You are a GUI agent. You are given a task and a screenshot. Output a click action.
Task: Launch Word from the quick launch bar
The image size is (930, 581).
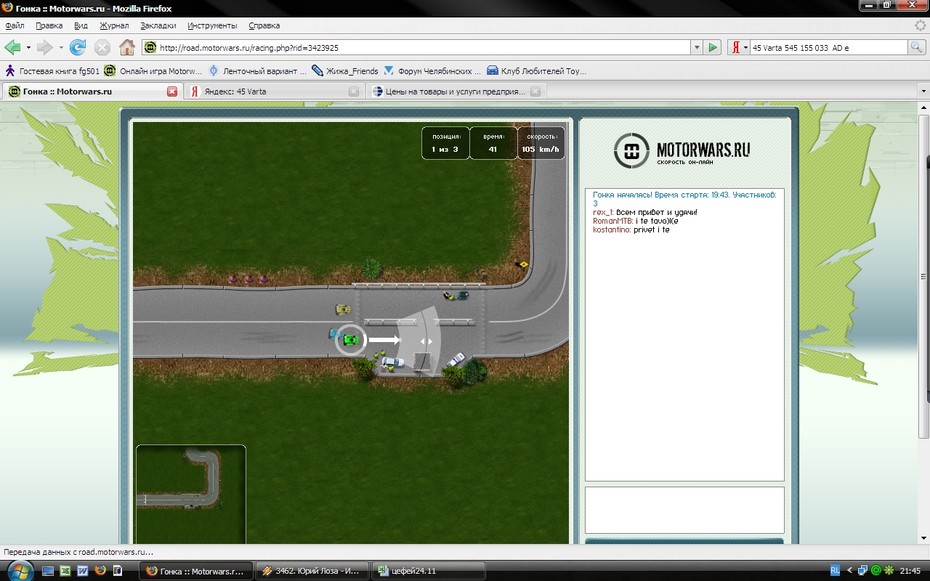[82, 571]
